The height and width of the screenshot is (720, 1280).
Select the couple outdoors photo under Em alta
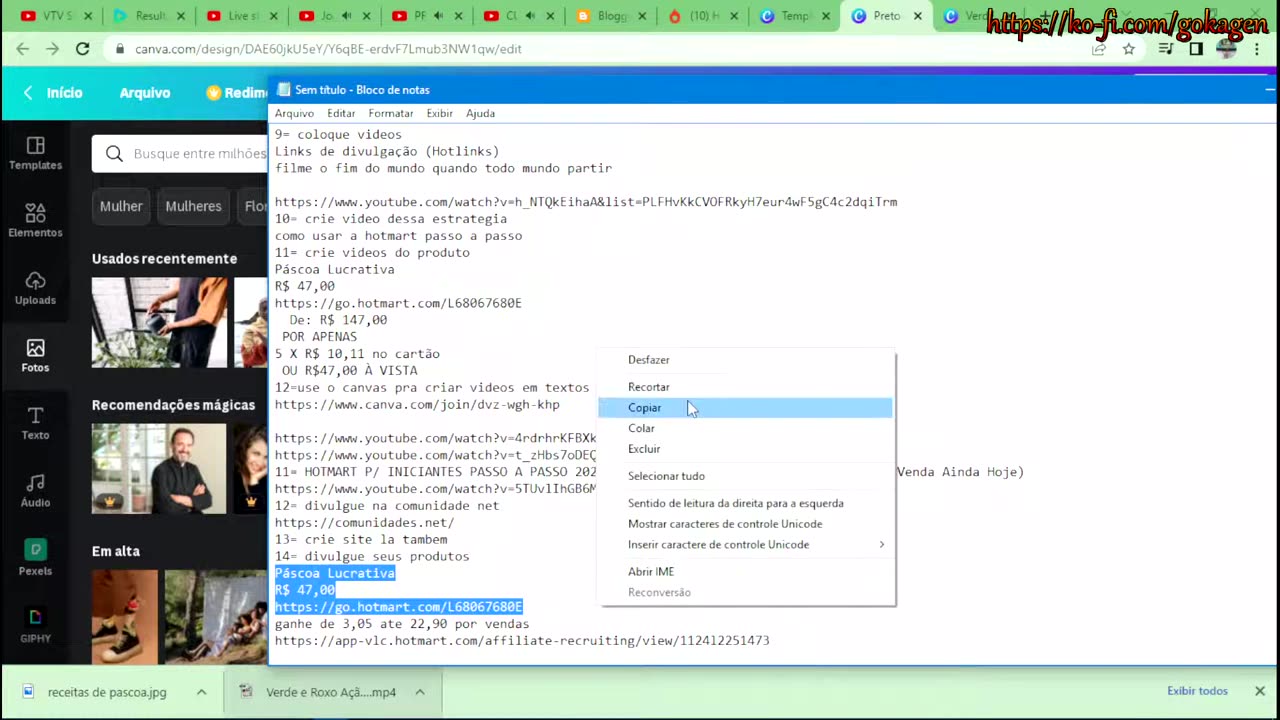click(x=215, y=617)
